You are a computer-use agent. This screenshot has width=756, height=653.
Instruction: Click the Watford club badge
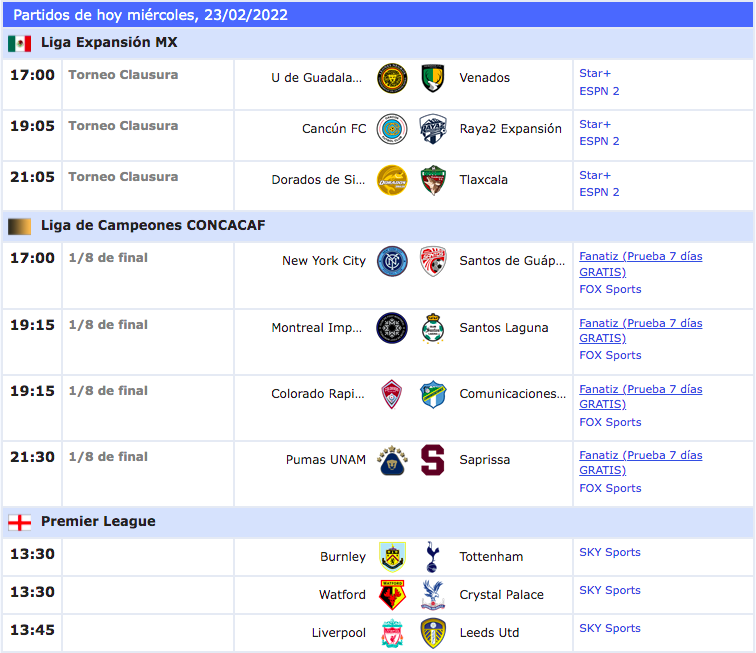[392, 595]
